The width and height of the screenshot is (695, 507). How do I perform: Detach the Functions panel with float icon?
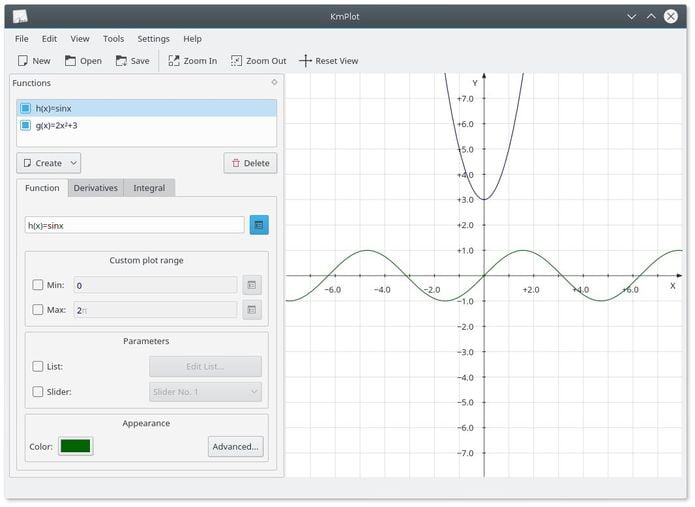(274, 82)
